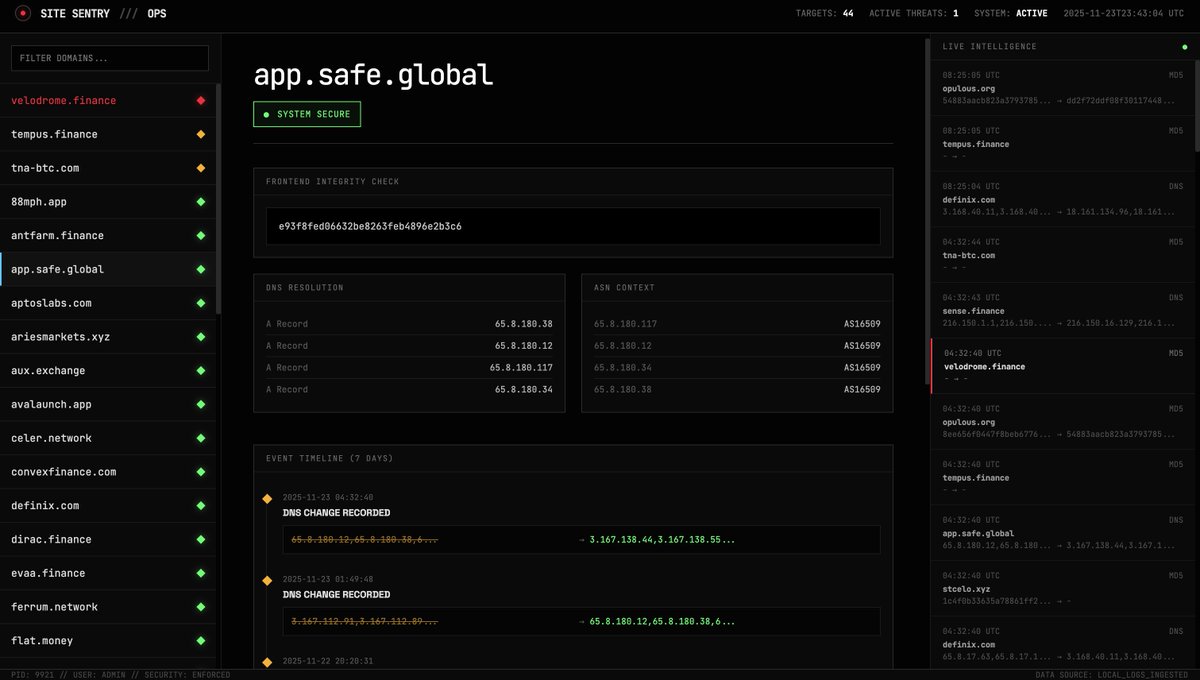The width and height of the screenshot is (1200, 680).
Task: Select velodrome.finance in the domain list
Action: point(108,100)
